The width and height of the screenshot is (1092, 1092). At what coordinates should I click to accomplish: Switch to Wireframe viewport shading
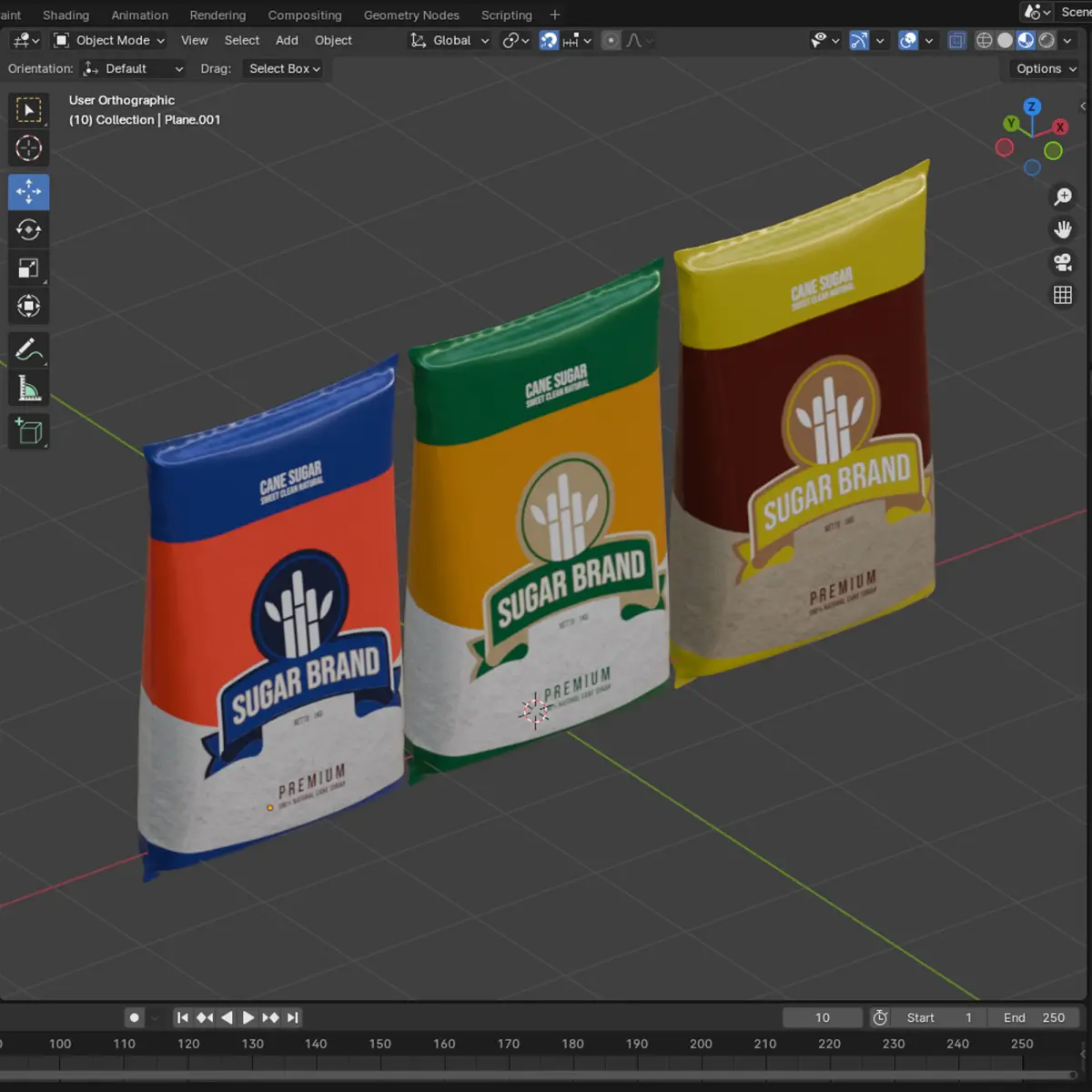point(984,40)
